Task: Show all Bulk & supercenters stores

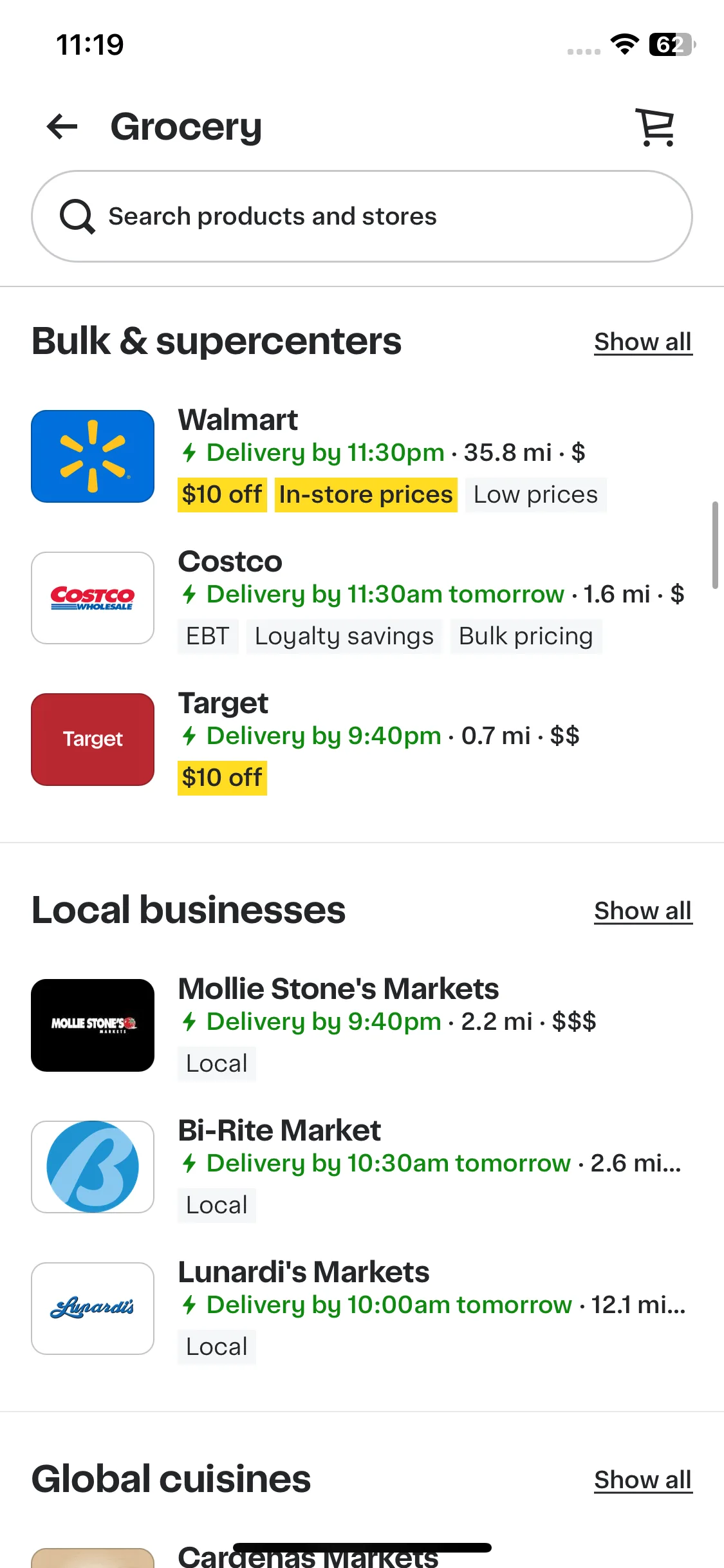Action: [643, 342]
